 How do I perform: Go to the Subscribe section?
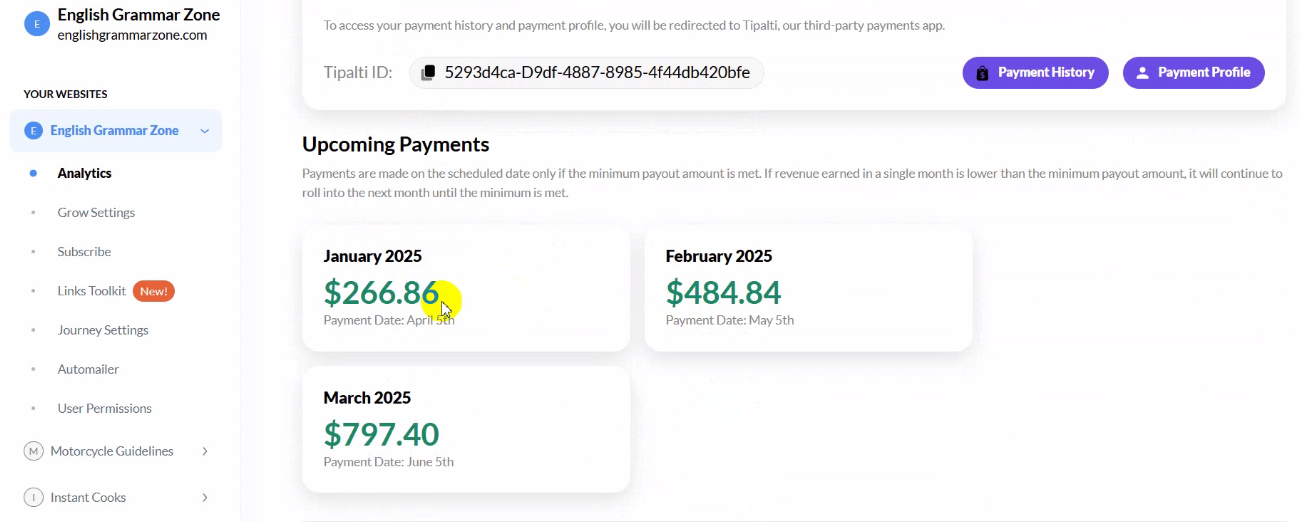(84, 251)
